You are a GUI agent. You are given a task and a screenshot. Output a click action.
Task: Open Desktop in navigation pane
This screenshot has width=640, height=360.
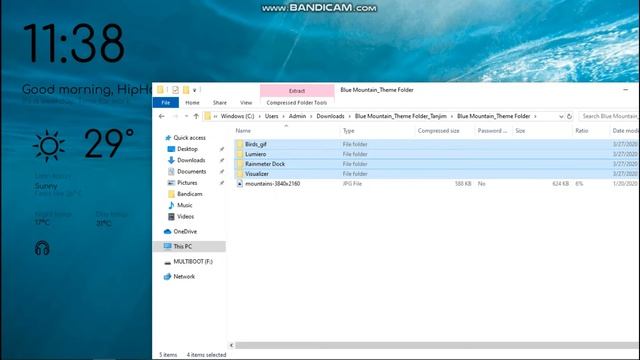(187, 149)
